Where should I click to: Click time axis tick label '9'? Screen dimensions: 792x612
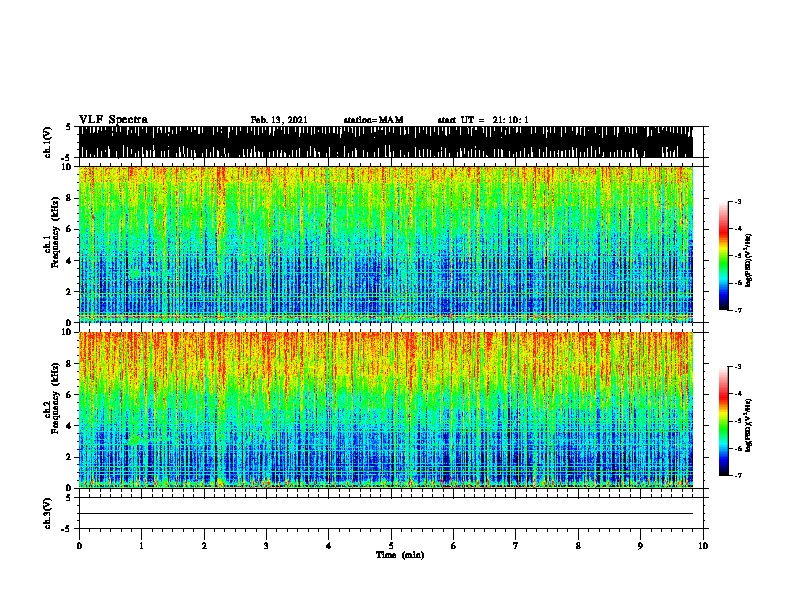(640, 545)
